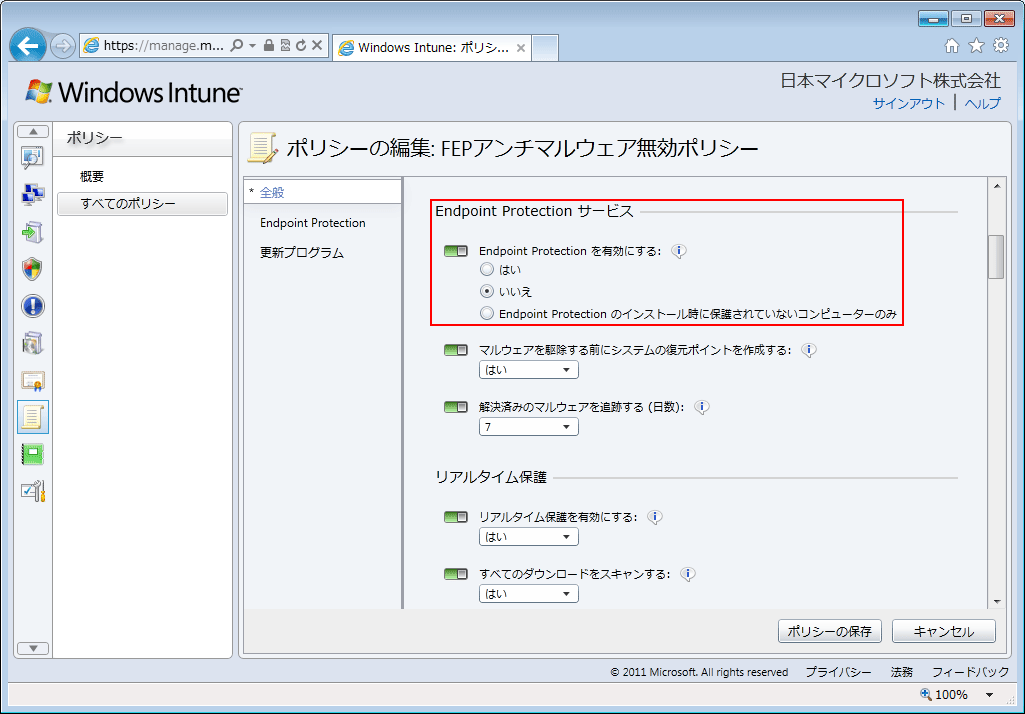The height and width of the screenshot is (714, 1025).
Task: Toggle switch for 解決済みのマルウェアを追跡する
Action: pyautogui.click(x=456, y=407)
